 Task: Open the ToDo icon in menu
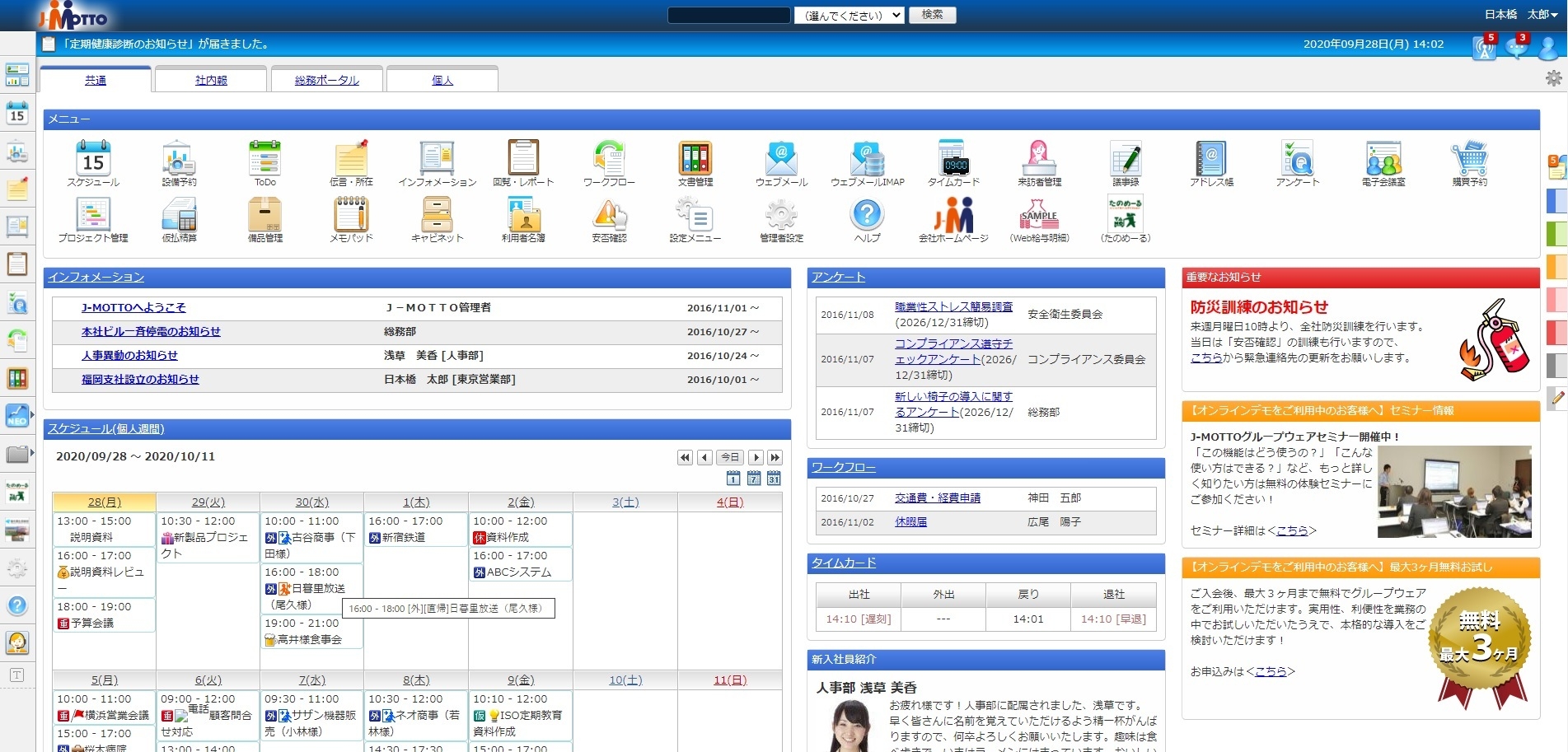[264, 158]
